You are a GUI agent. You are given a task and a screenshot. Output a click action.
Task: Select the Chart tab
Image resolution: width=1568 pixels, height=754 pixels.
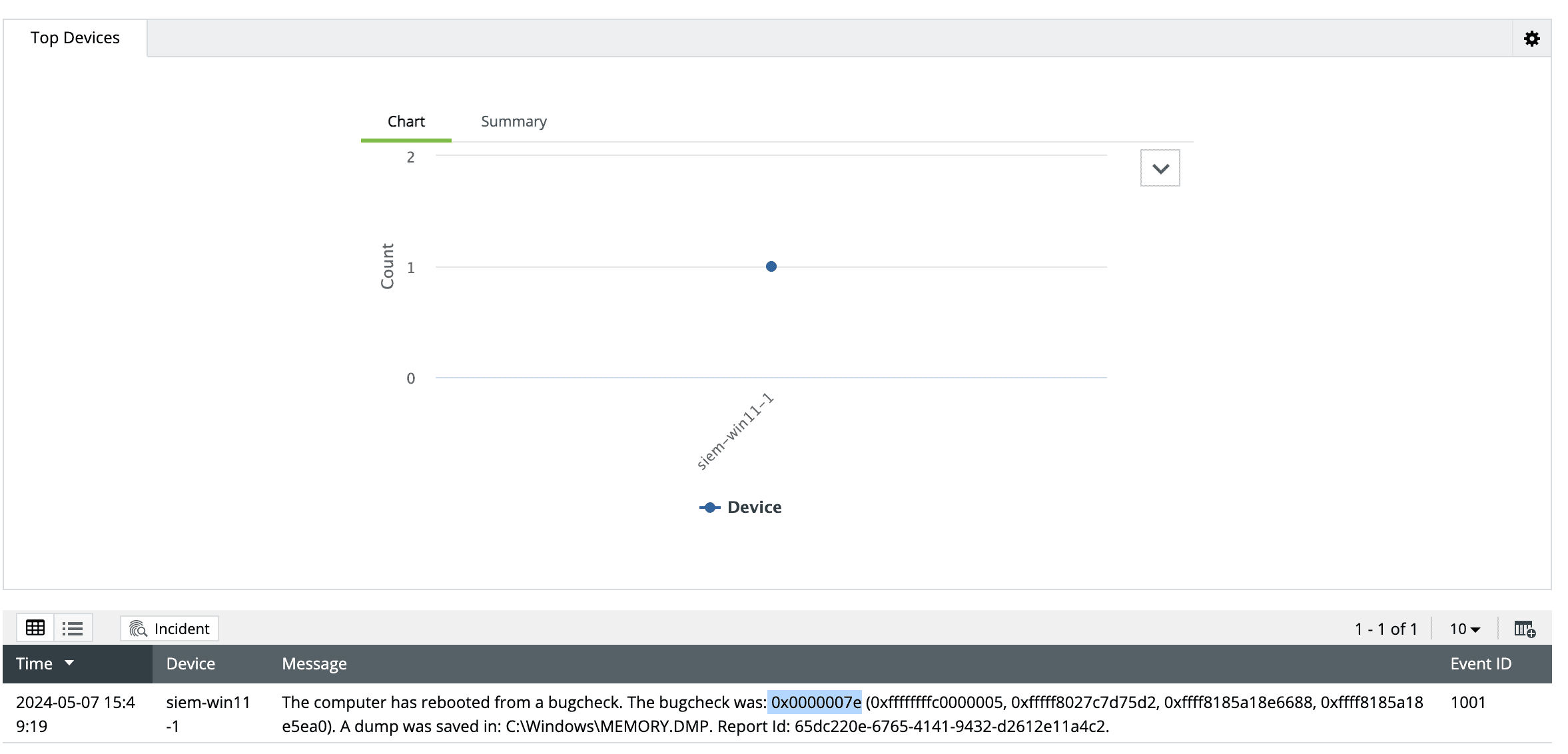point(406,121)
